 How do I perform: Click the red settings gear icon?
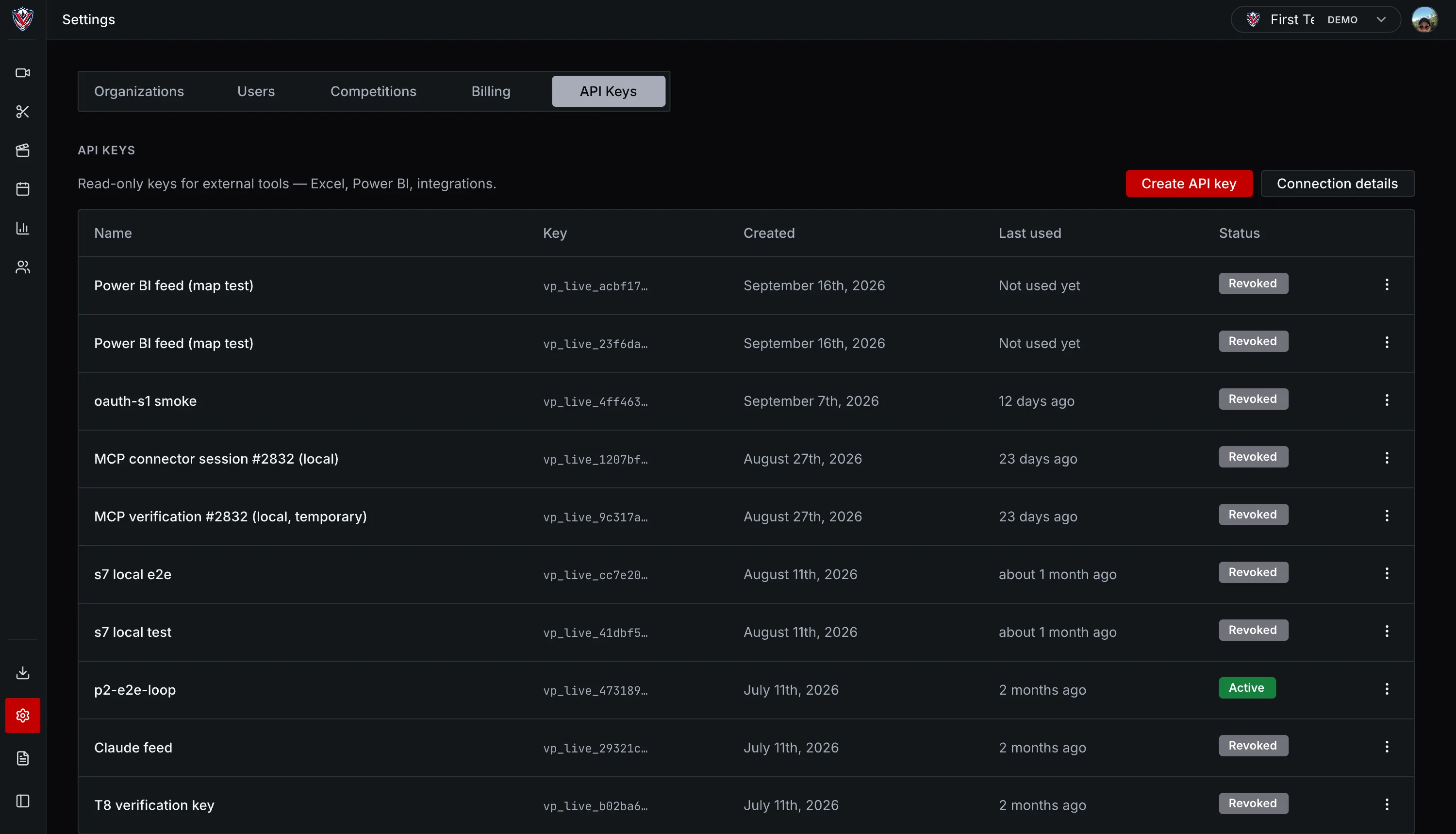tap(23, 716)
